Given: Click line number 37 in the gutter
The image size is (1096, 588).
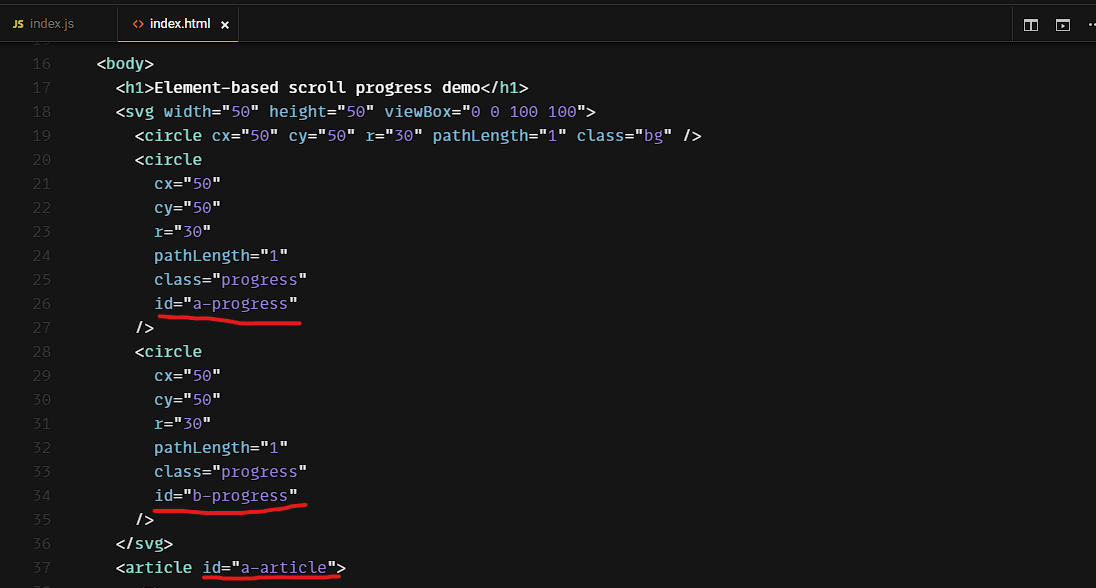Looking at the screenshot, I should pos(41,568).
